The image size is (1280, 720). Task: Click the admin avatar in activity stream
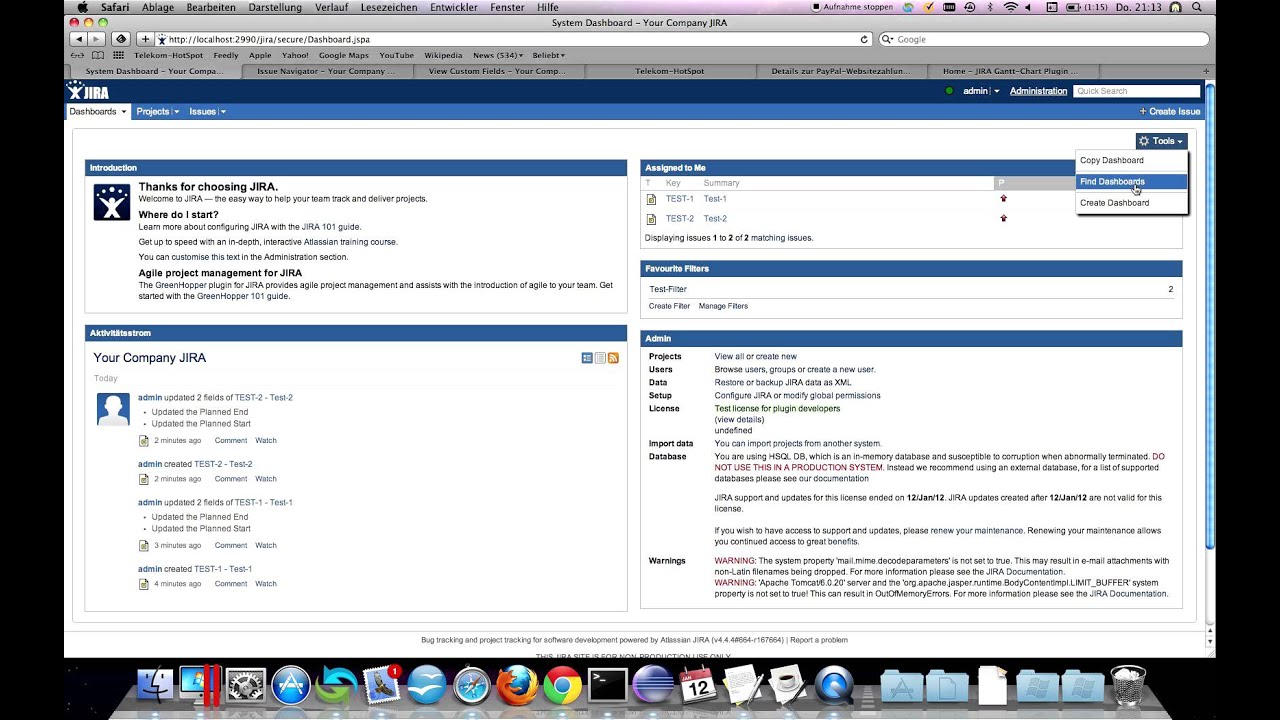tap(113, 408)
